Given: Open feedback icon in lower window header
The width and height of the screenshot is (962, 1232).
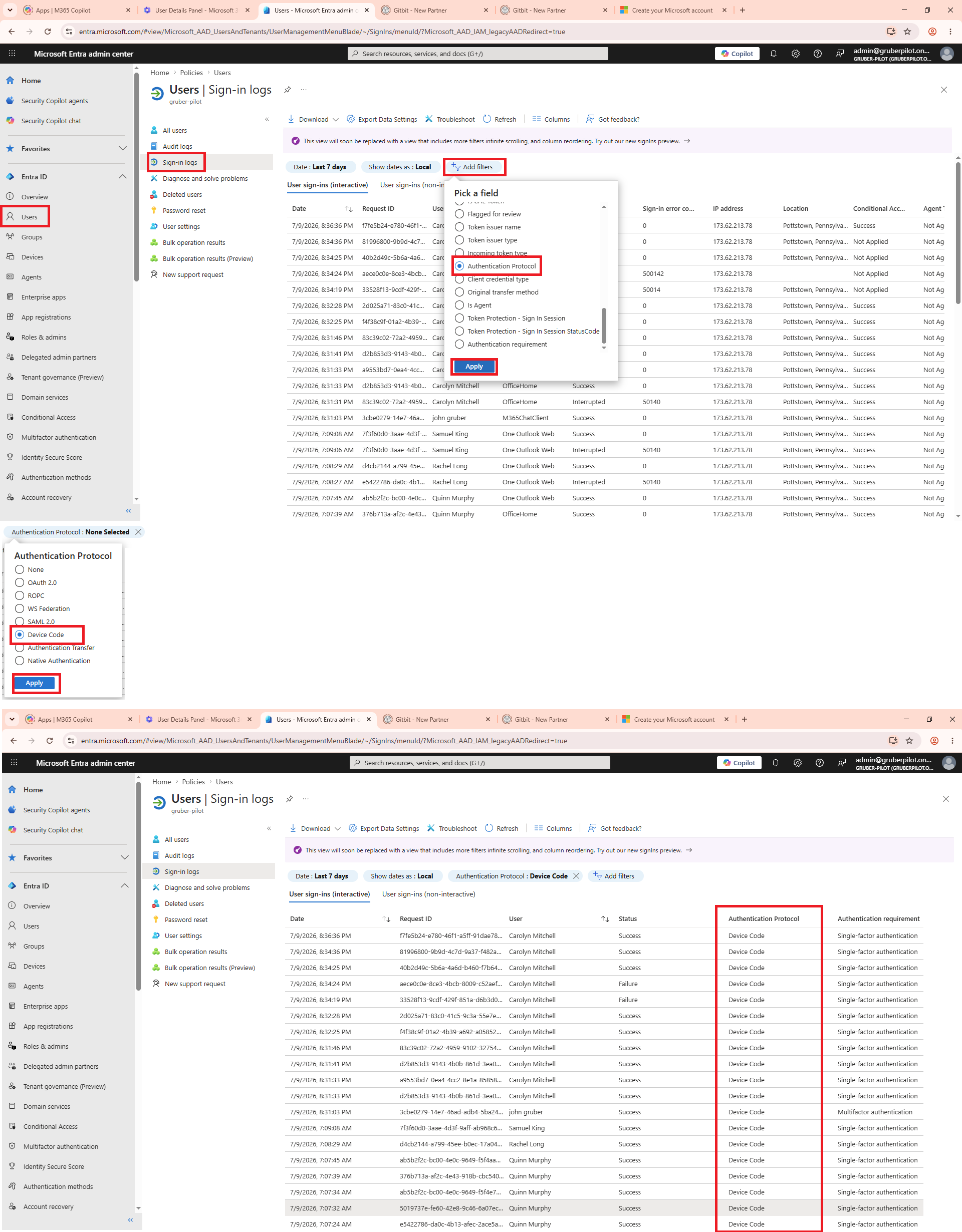Looking at the screenshot, I should point(841,763).
